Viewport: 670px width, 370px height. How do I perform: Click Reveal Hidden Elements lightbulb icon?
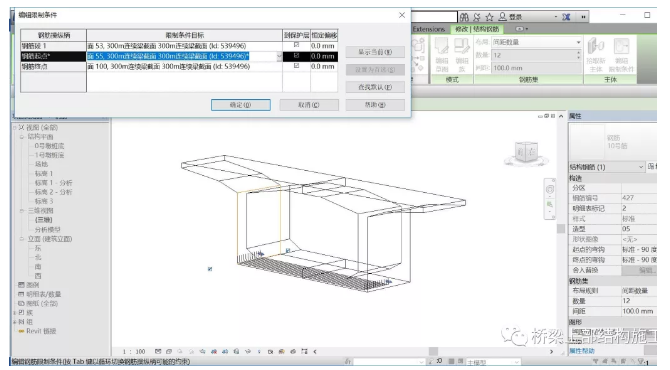[x=259, y=352]
